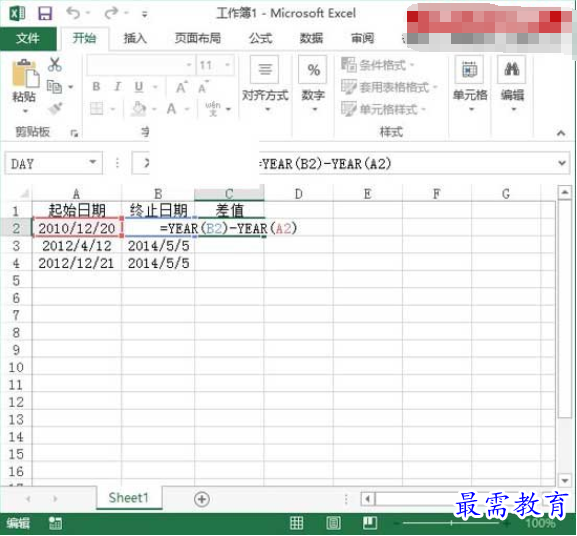Click the zoom slider in status bar
The image size is (577, 536).
[452, 523]
